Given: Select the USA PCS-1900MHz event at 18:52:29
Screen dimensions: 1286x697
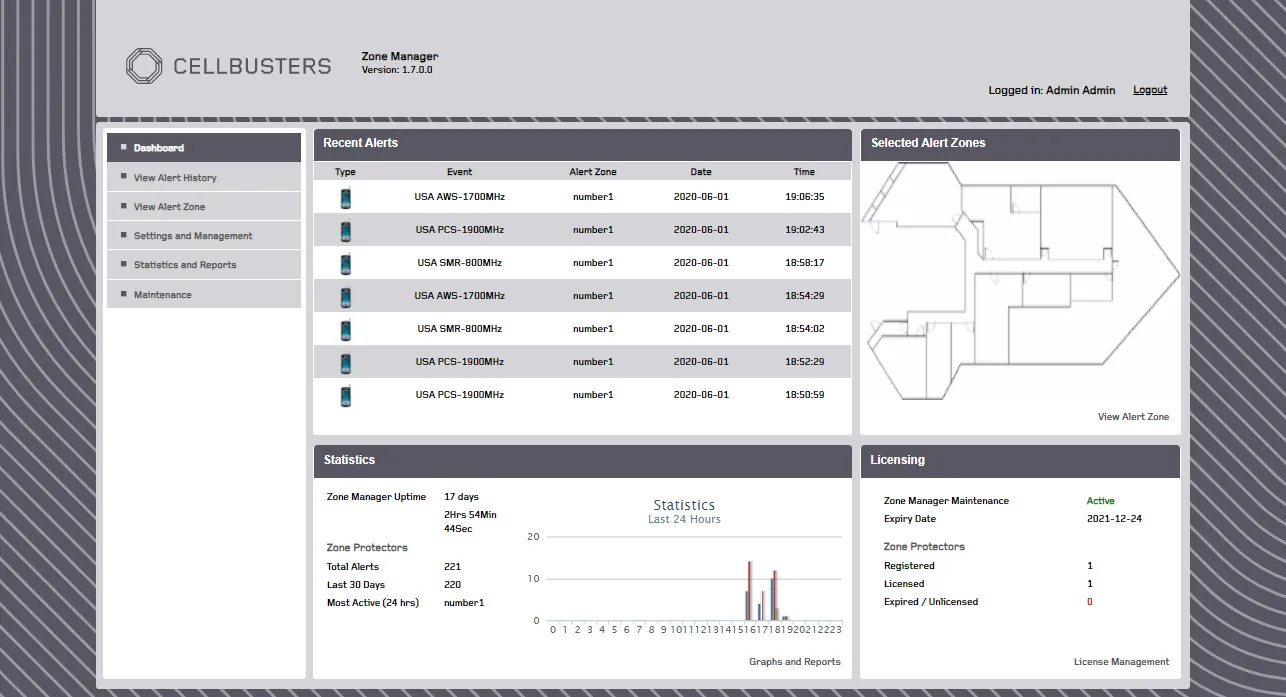Looking at the screenshot, I should [460, 362].
